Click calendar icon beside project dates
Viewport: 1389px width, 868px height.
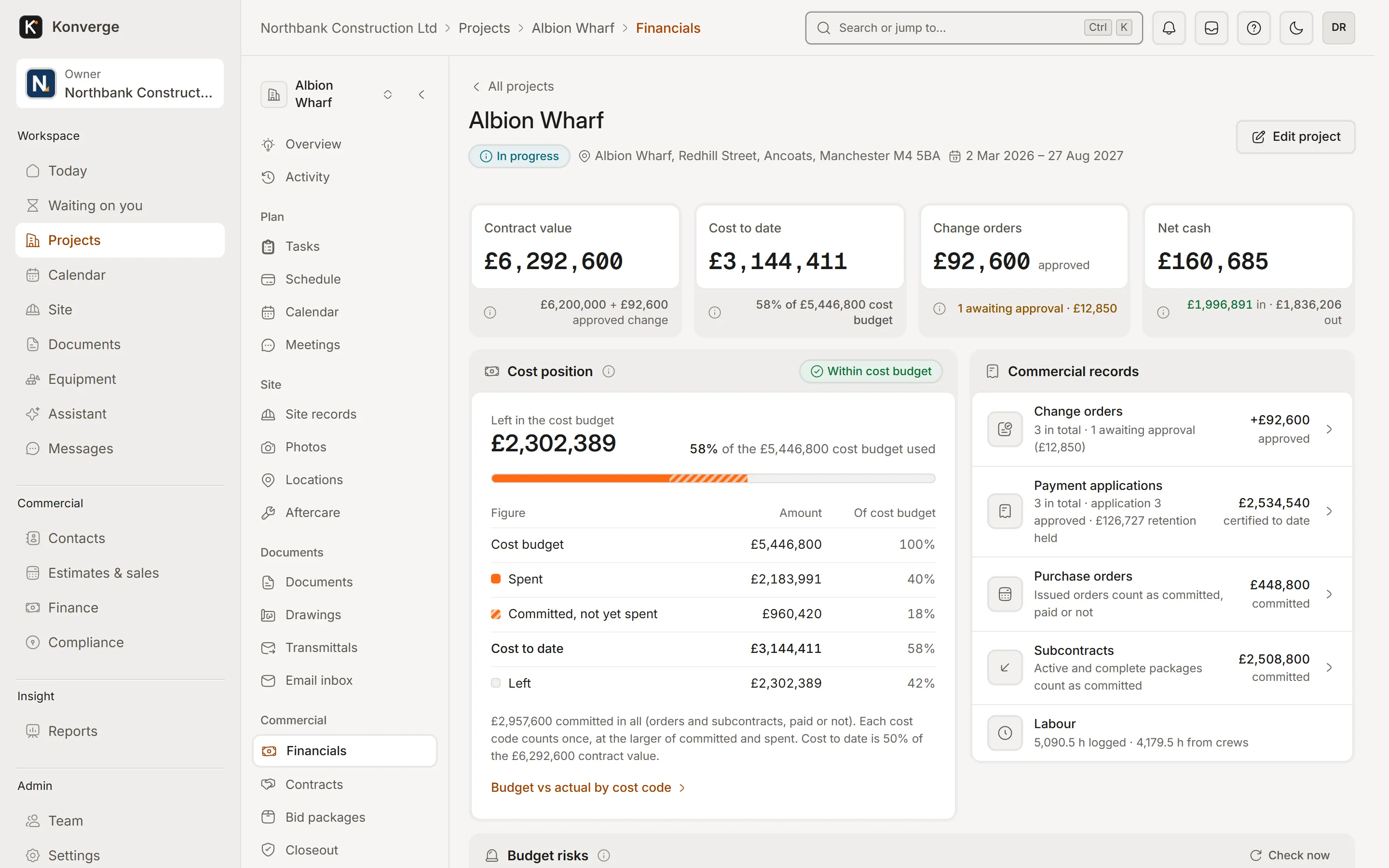point(954,156)
